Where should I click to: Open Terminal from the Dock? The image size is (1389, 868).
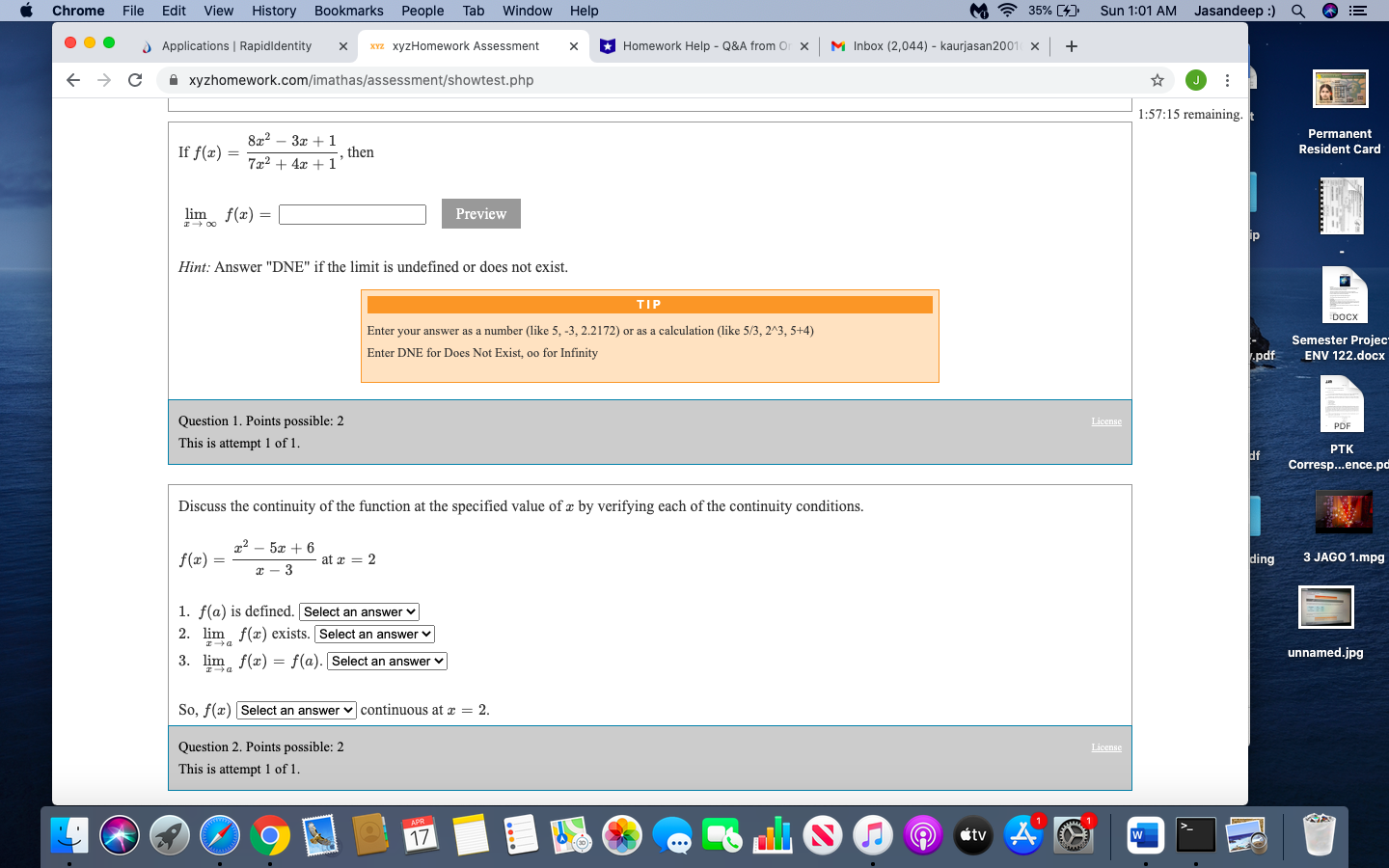[1195, 835]
